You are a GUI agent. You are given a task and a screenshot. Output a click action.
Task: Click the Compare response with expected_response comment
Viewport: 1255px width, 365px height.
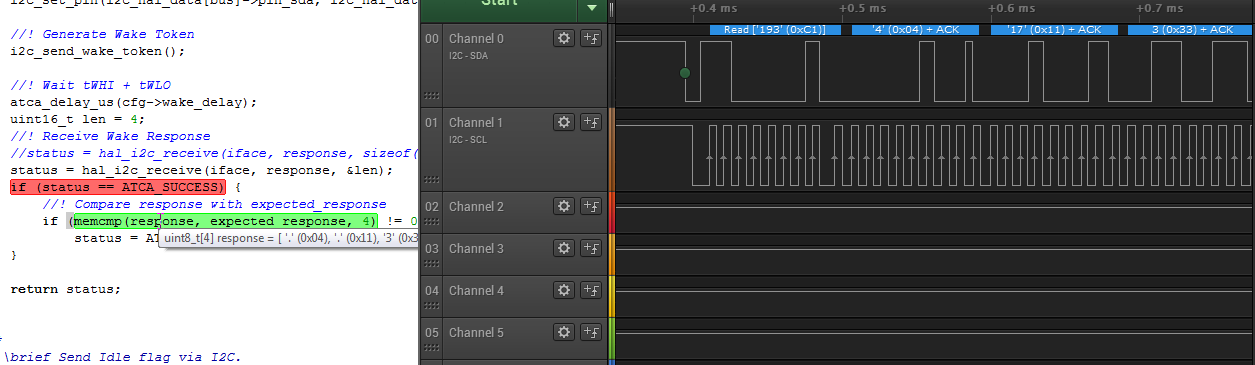[214, 204]
